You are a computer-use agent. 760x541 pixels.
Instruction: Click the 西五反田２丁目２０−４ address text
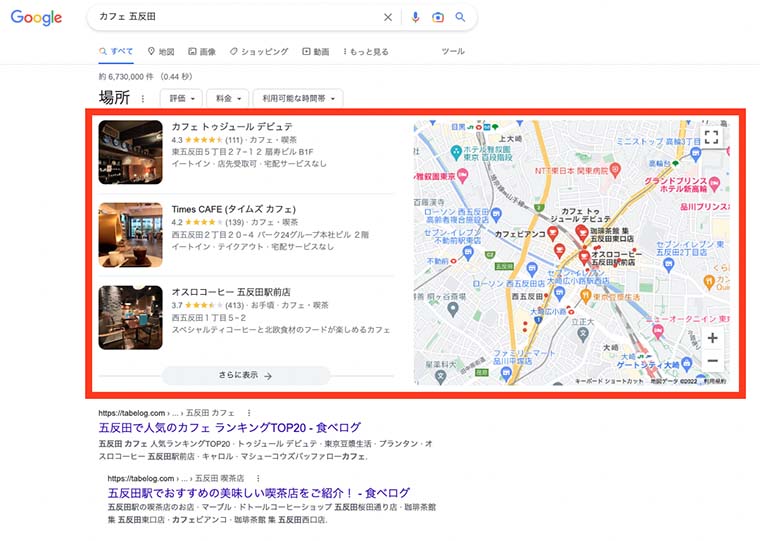[270, 235]
